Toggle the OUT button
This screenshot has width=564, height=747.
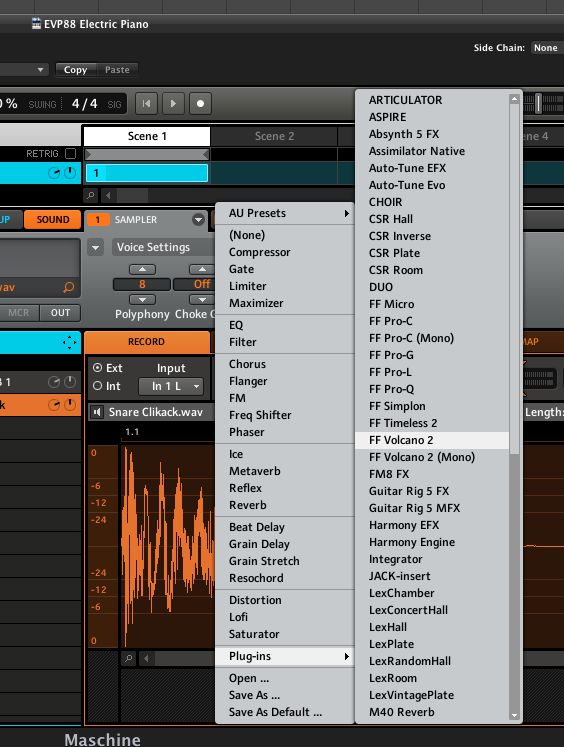tap(60, 313)
